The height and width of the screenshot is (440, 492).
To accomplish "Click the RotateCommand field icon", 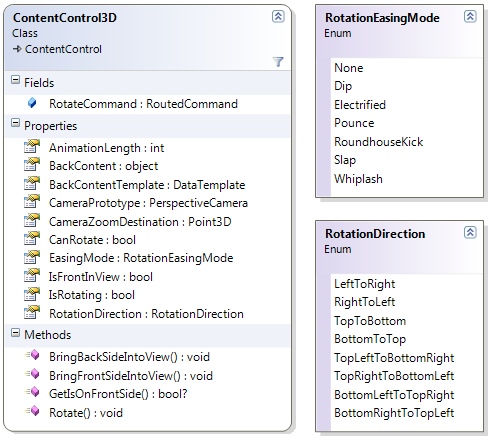I will click(32, 103).
